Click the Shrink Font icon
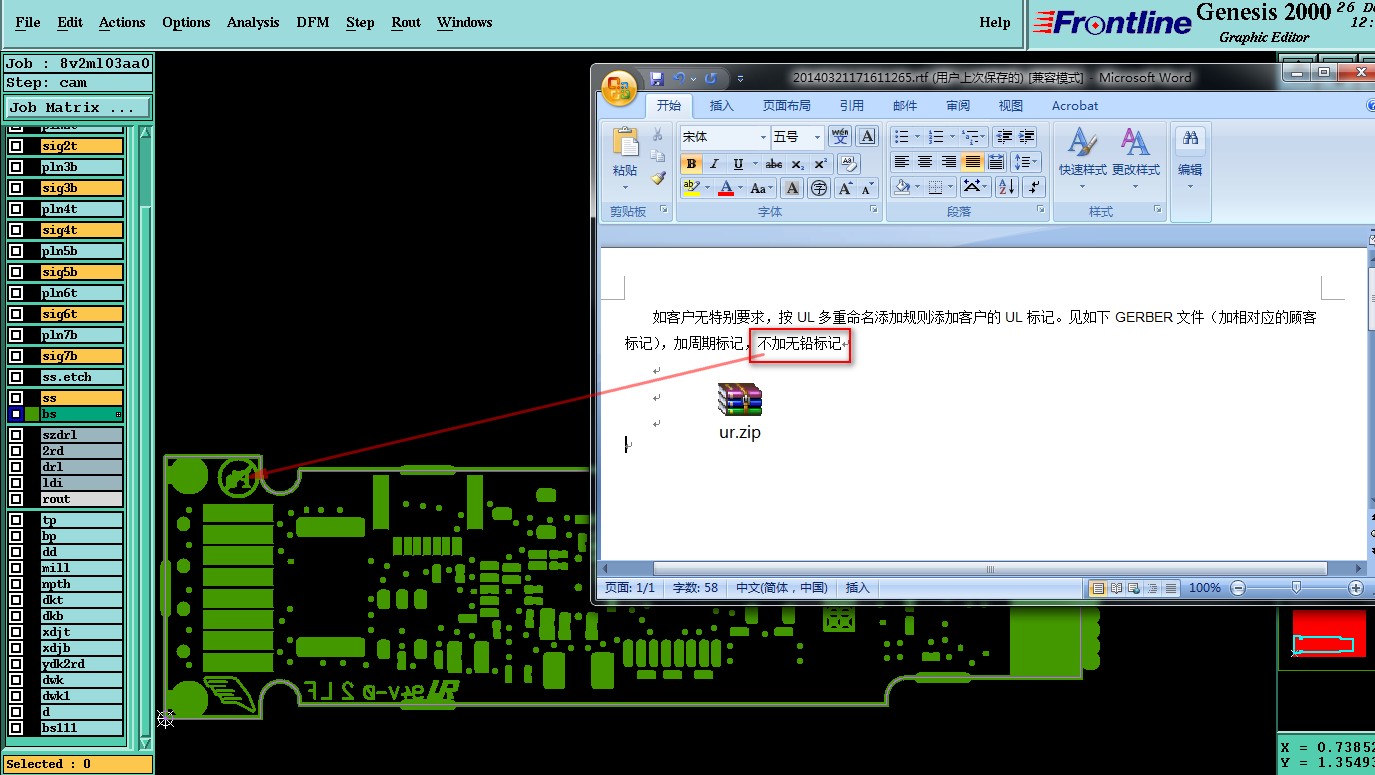The image size is (1375, 775). pos(868,187)
